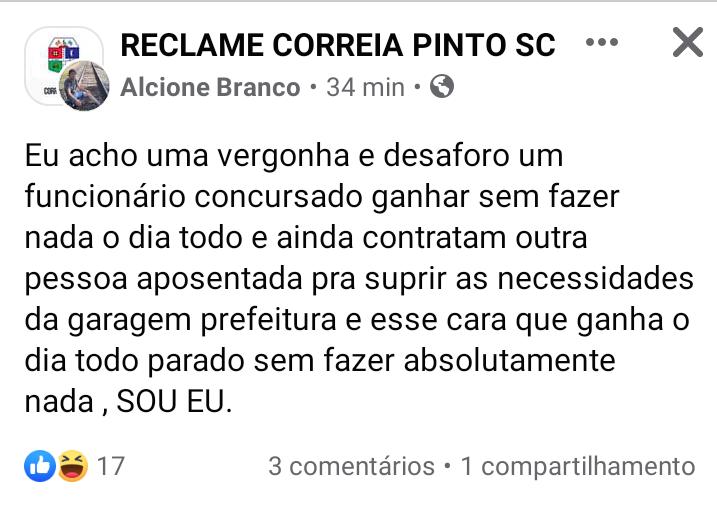Click Alcione Branco's small profile picture

point(83,87)
